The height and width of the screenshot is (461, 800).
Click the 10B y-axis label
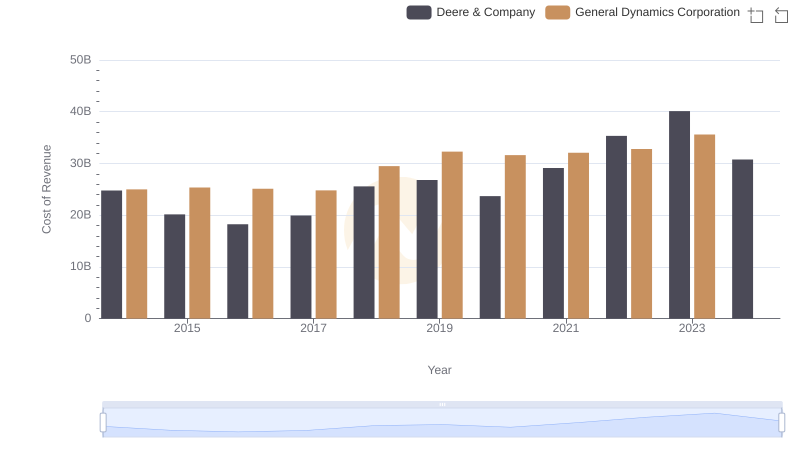pyautogui.click(x=81, y=266)
